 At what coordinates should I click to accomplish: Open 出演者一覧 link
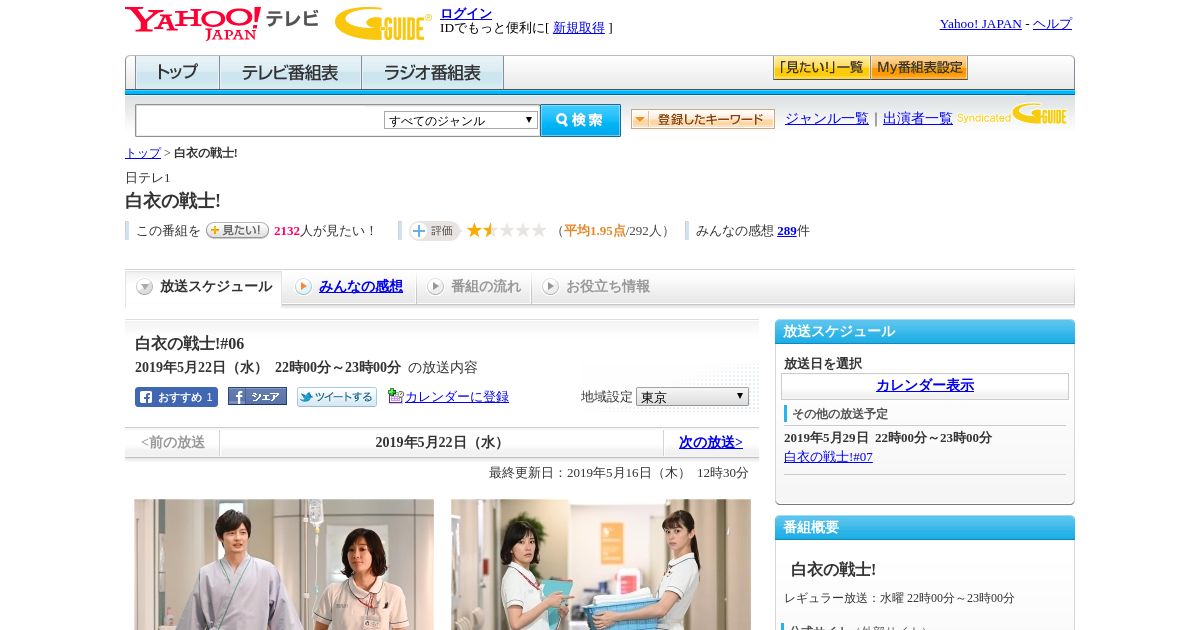pos(918,118)
